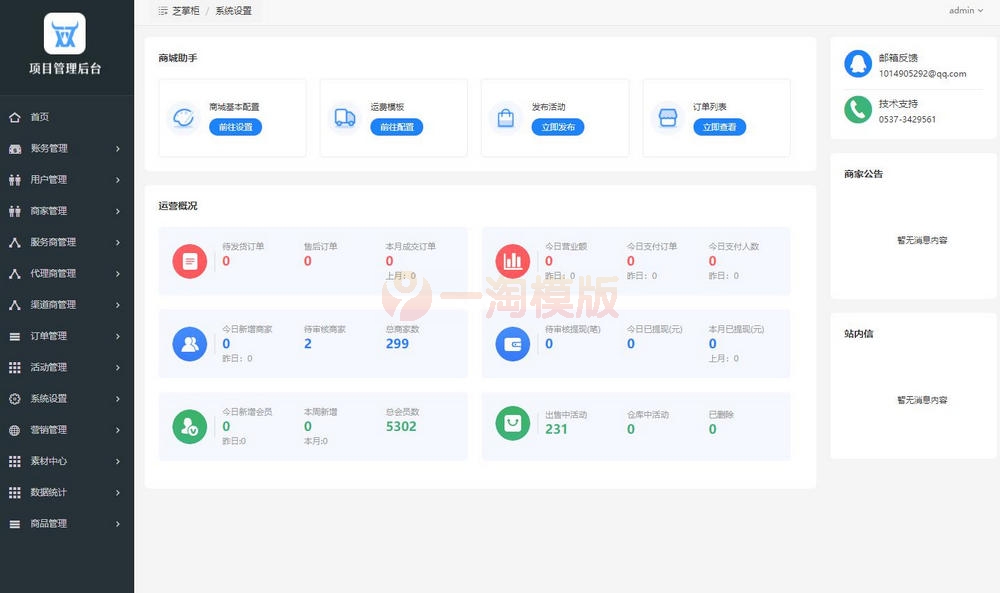This screenshot has height=593, width=1000.
Task: Expand the 系统设置 sidebar menu
Action: [66, 399]
